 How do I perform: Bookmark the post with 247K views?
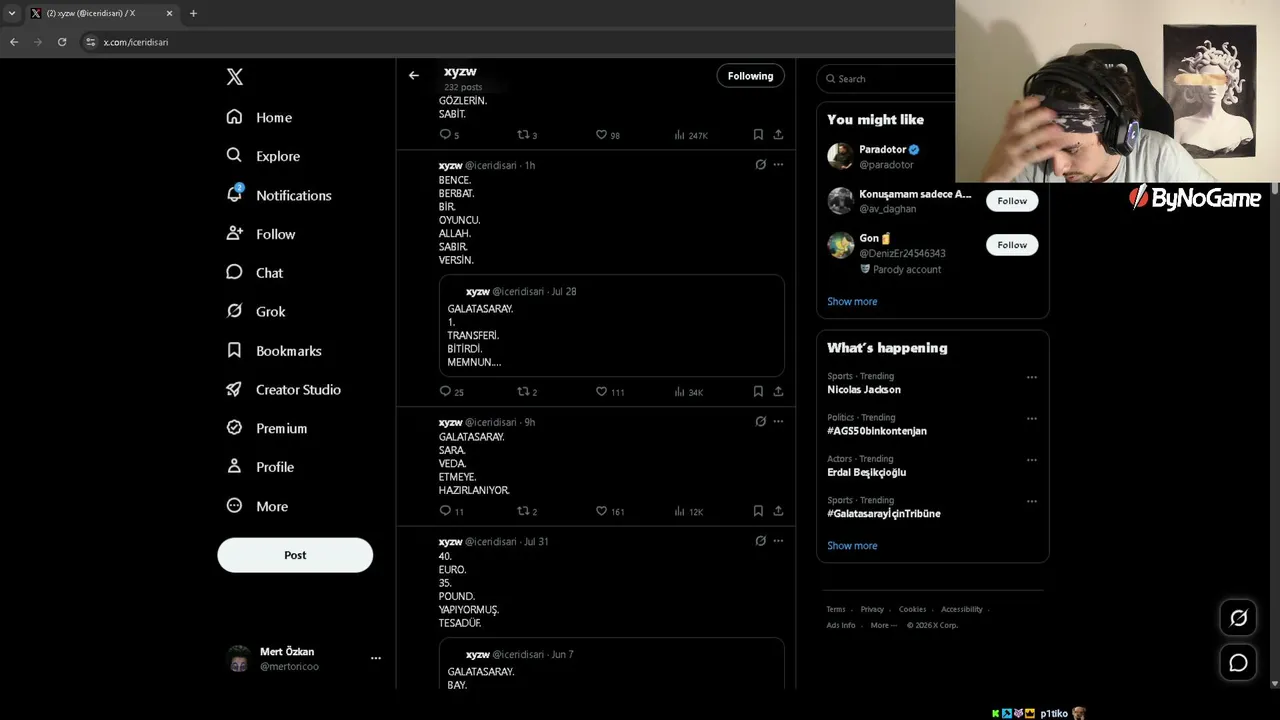pyautogui.click(x=758, y=135)
